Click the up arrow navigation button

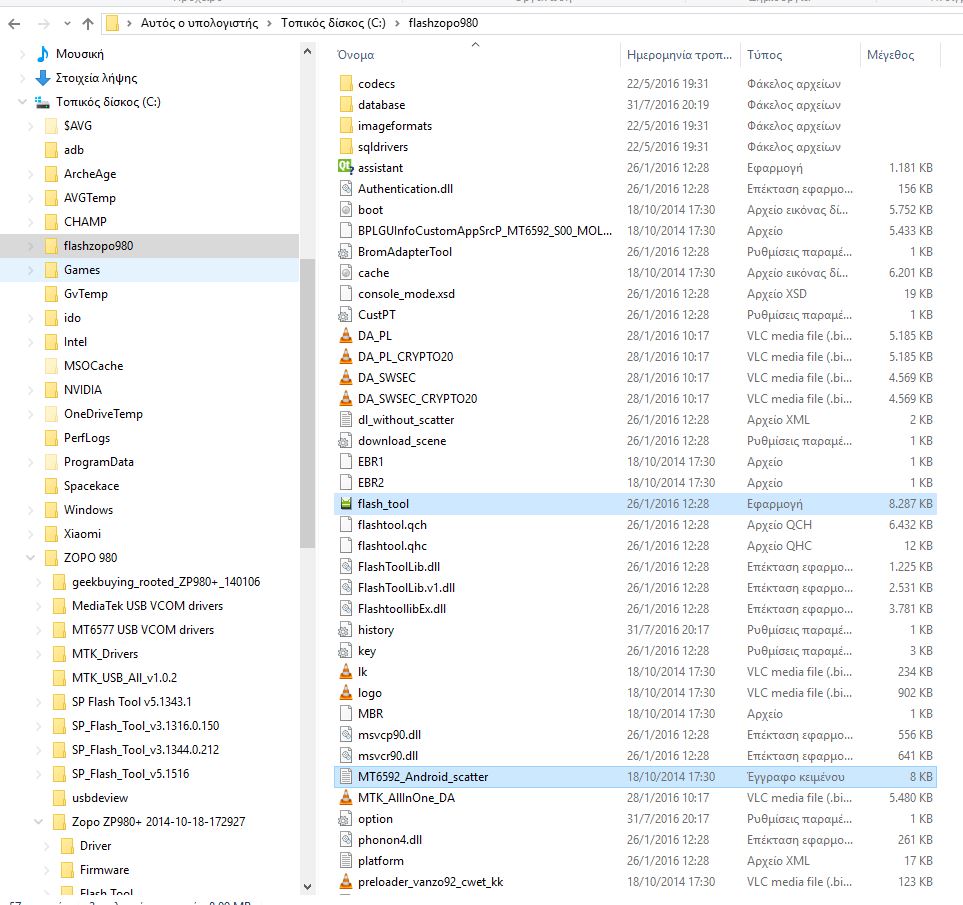(x=88, y=23)
